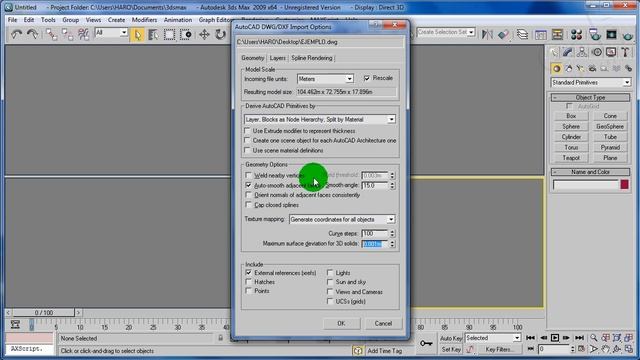The height and width of the screenshot is (360, 640).
Task: Open the Animation menu
Action: click(178, 20)
